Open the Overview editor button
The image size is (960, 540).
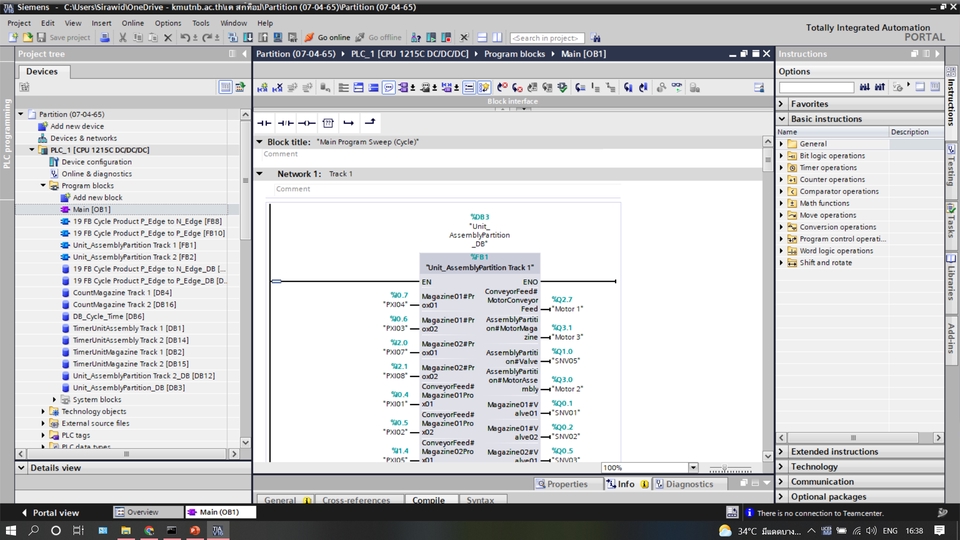[148, 512]
